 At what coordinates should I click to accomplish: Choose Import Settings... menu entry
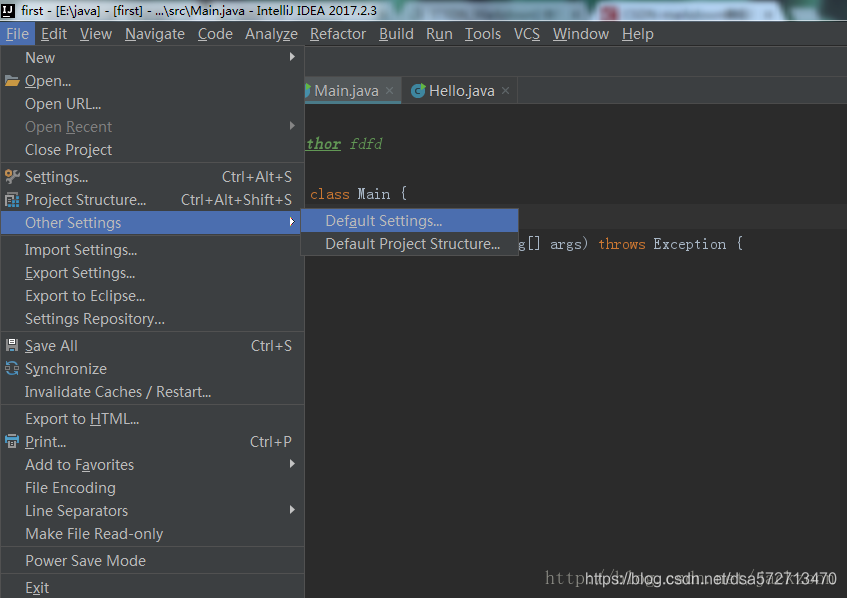[152, 250]
